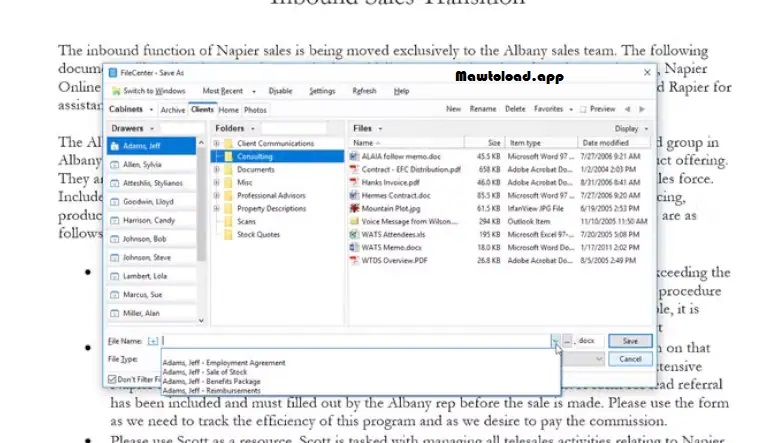Click the WTDS Overview.PDF file icon
Image resolution: width=770 pixels, height=443 pixels.
coord(354,261)
